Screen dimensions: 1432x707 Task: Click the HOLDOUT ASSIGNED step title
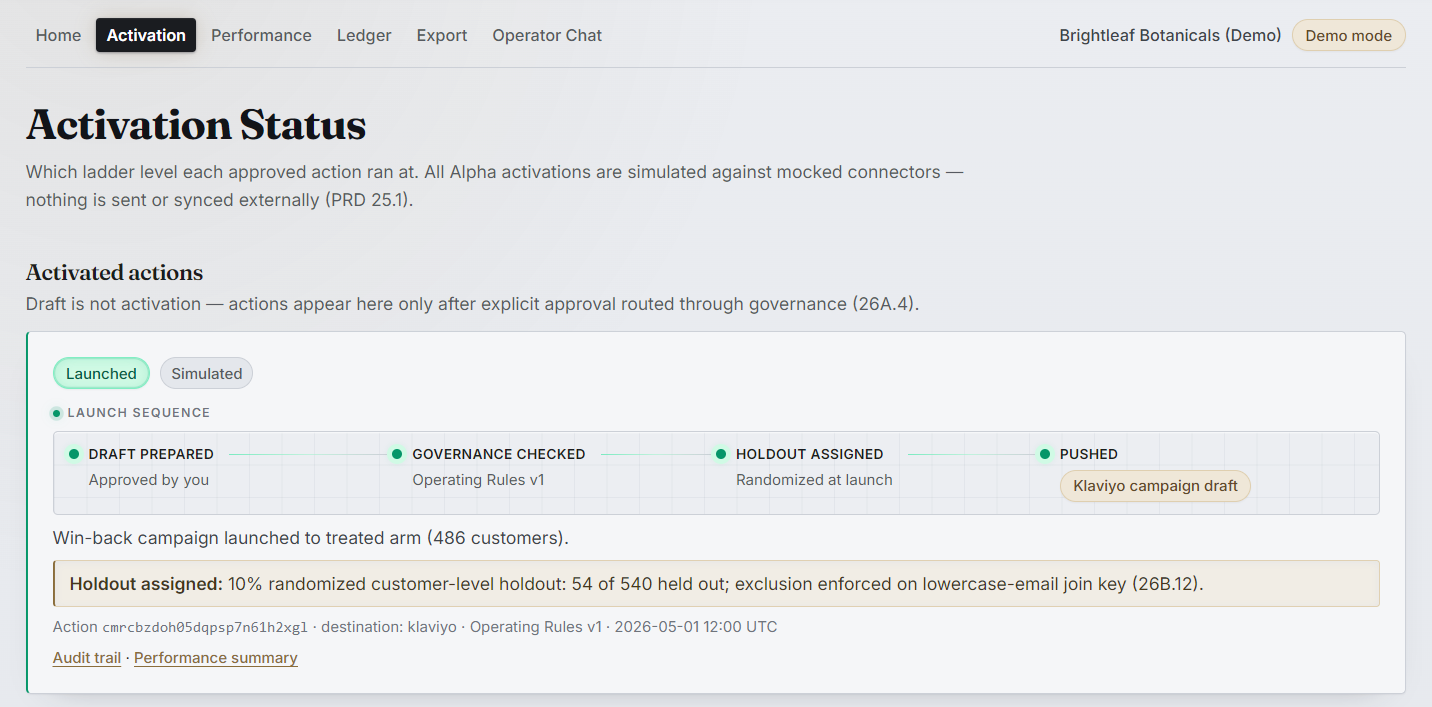[810, 454]
